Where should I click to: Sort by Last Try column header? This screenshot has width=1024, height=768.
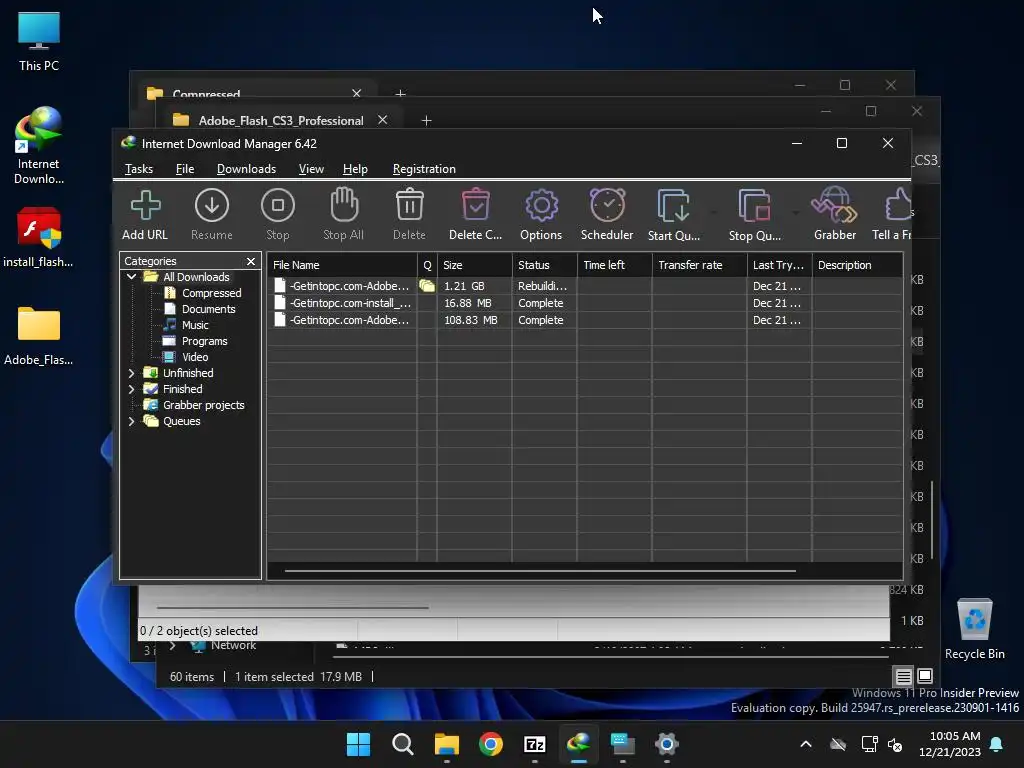pos(779,265)
